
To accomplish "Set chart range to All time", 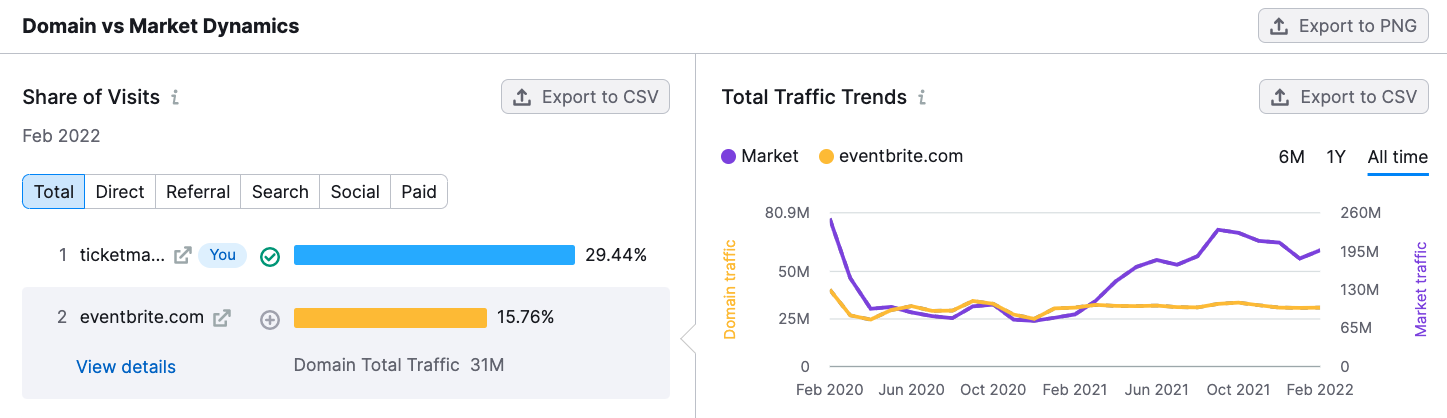I will click(1398, 157).
